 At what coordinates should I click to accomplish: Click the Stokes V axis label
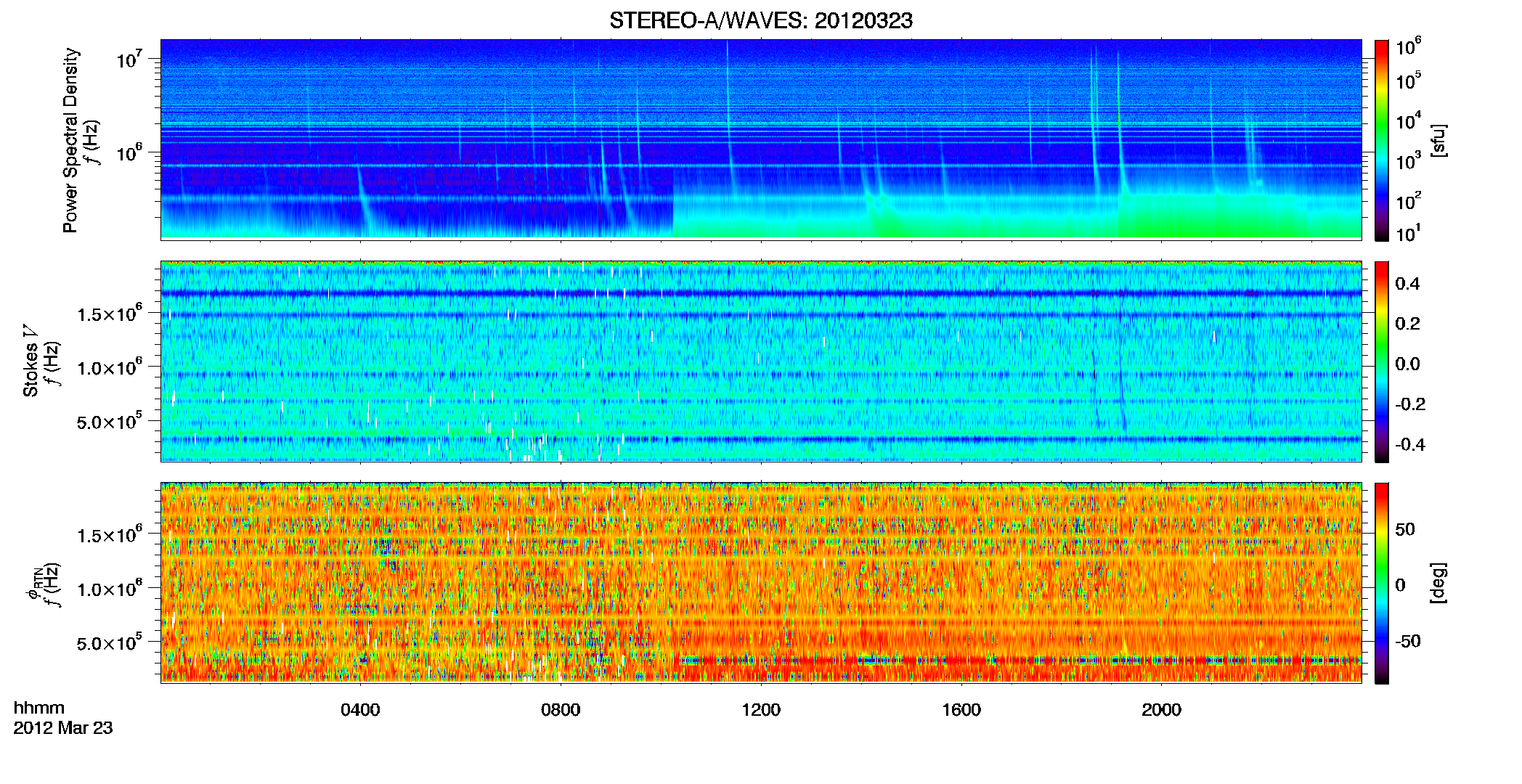(30, 361)
